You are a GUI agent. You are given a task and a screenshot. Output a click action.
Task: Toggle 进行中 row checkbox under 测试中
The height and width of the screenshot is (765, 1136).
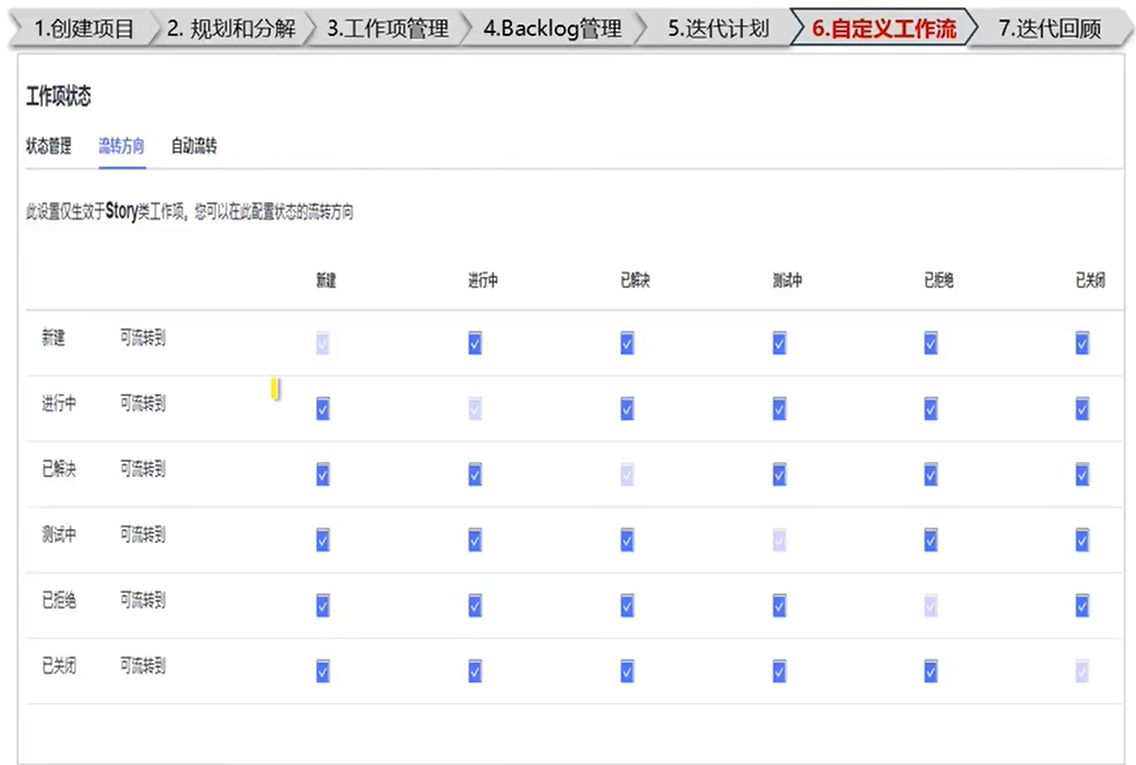(780, 409)
